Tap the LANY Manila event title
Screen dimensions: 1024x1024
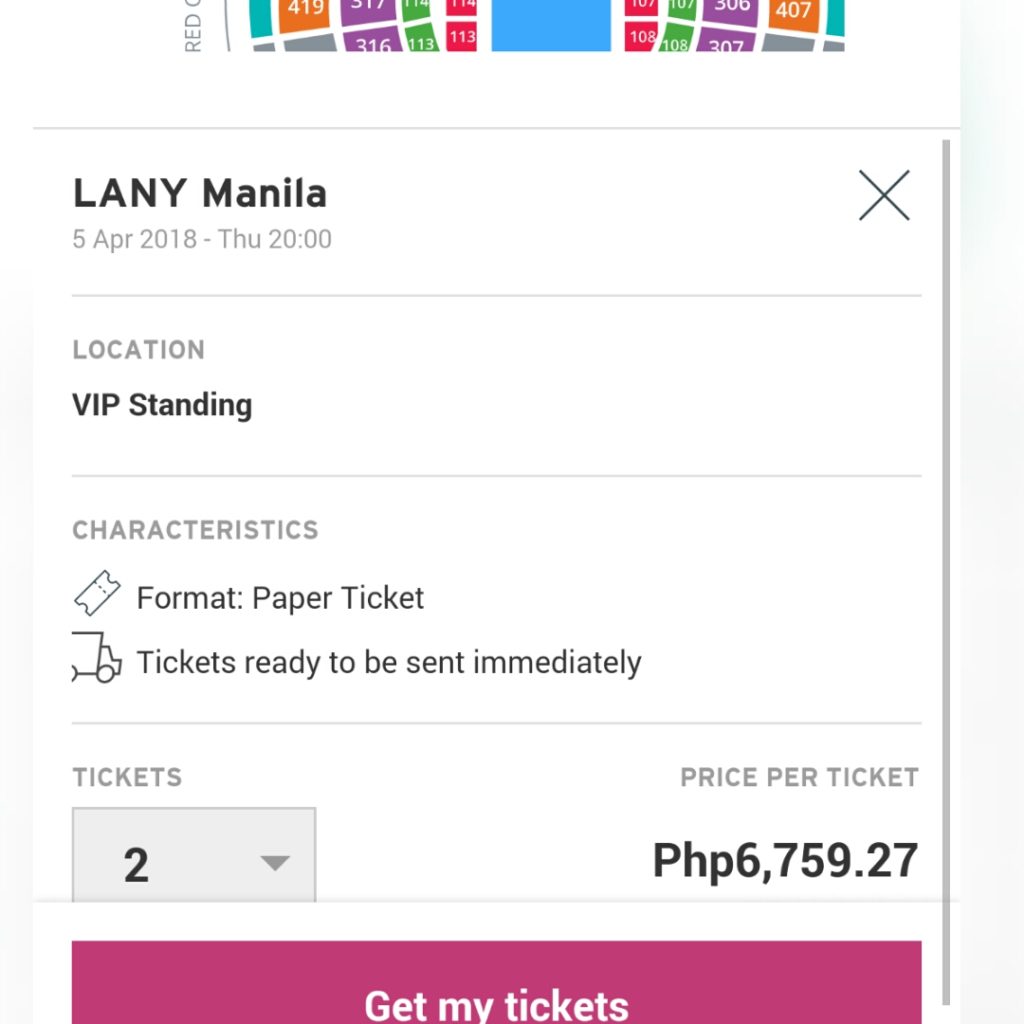click(x=199, y=193)
